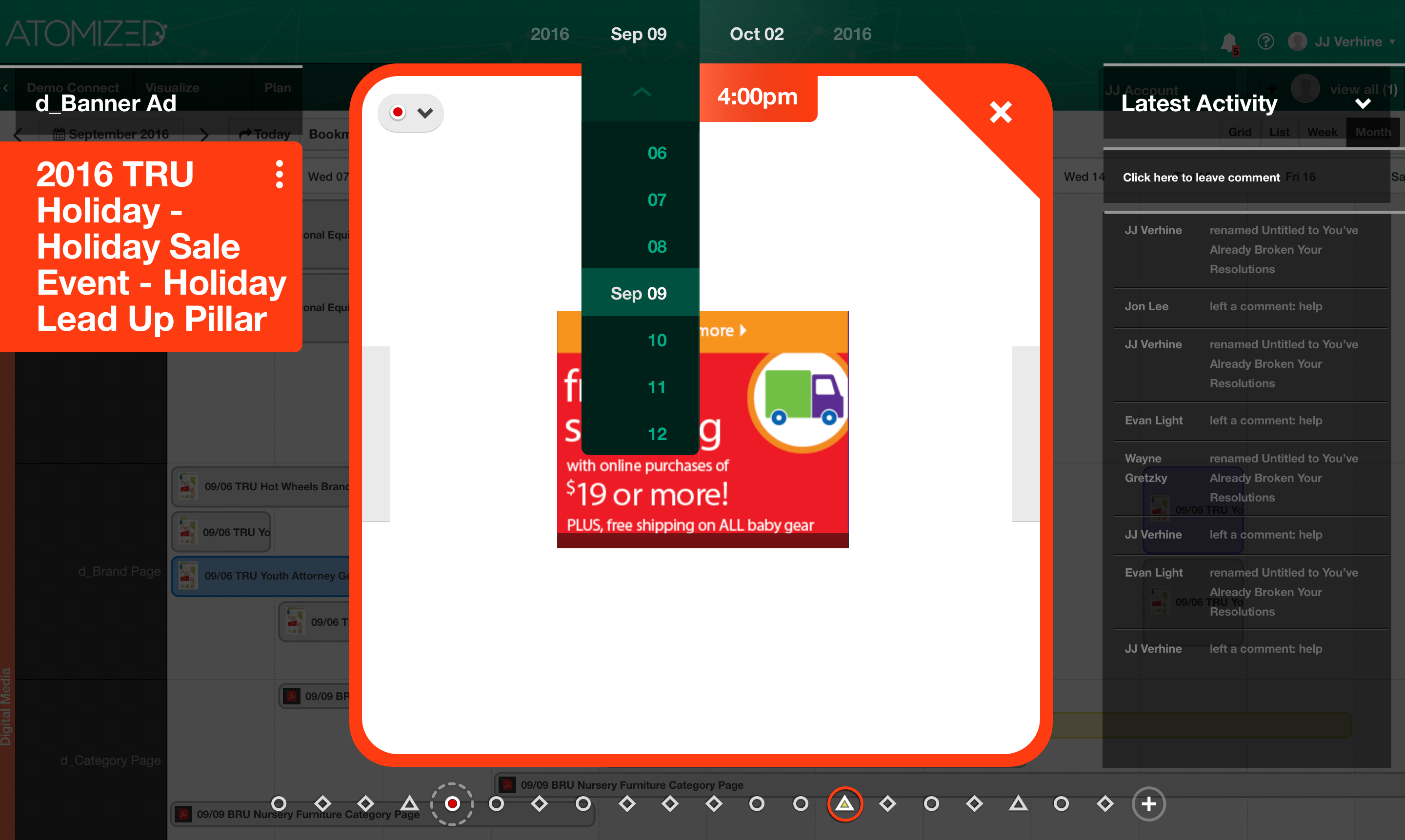Switch calendar to Week view
Image resolution: width=1405 pixels, height=840 pixels.
(x=1323, y=132)
